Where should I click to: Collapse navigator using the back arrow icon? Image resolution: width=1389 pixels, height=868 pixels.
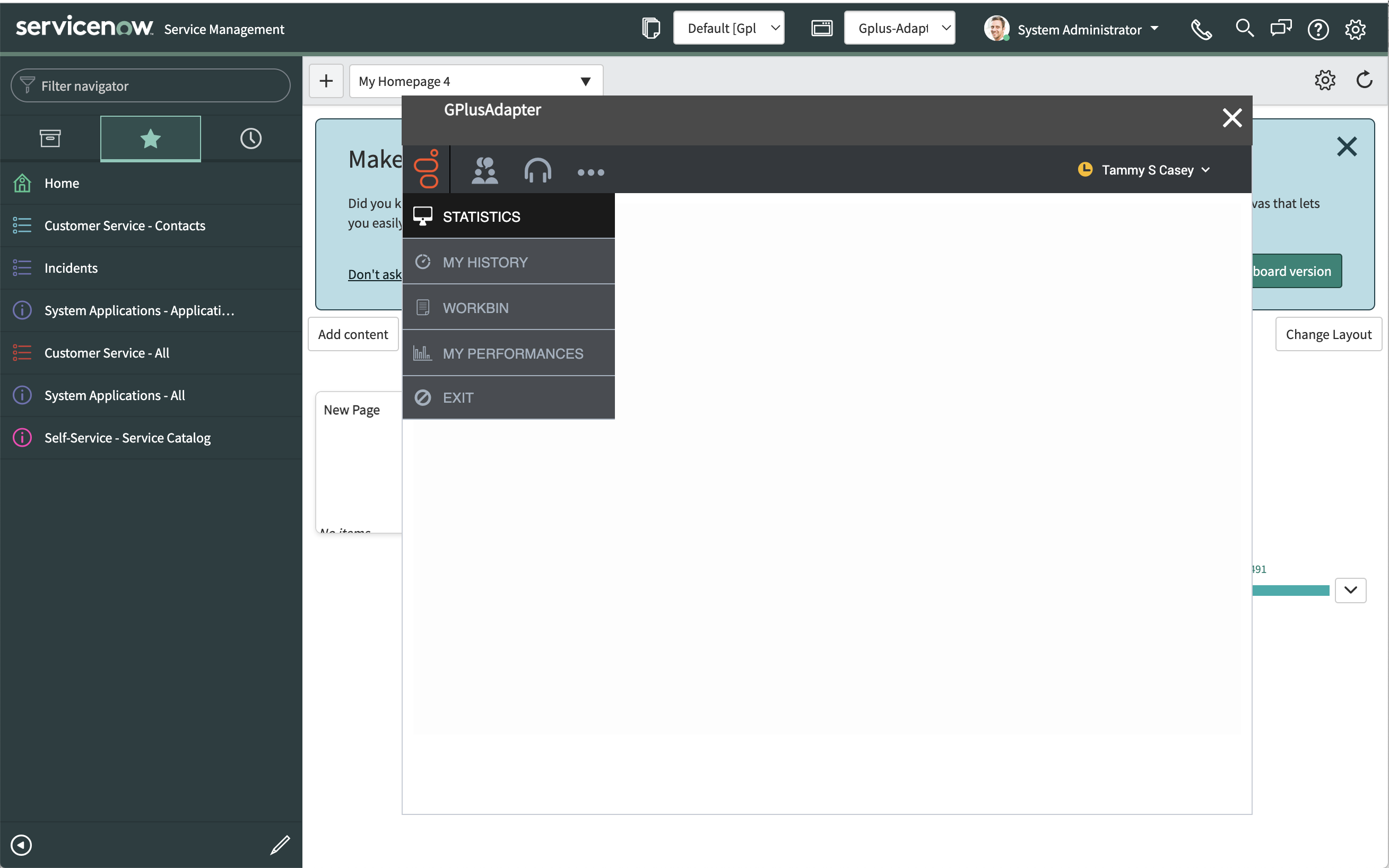[21, 845]
